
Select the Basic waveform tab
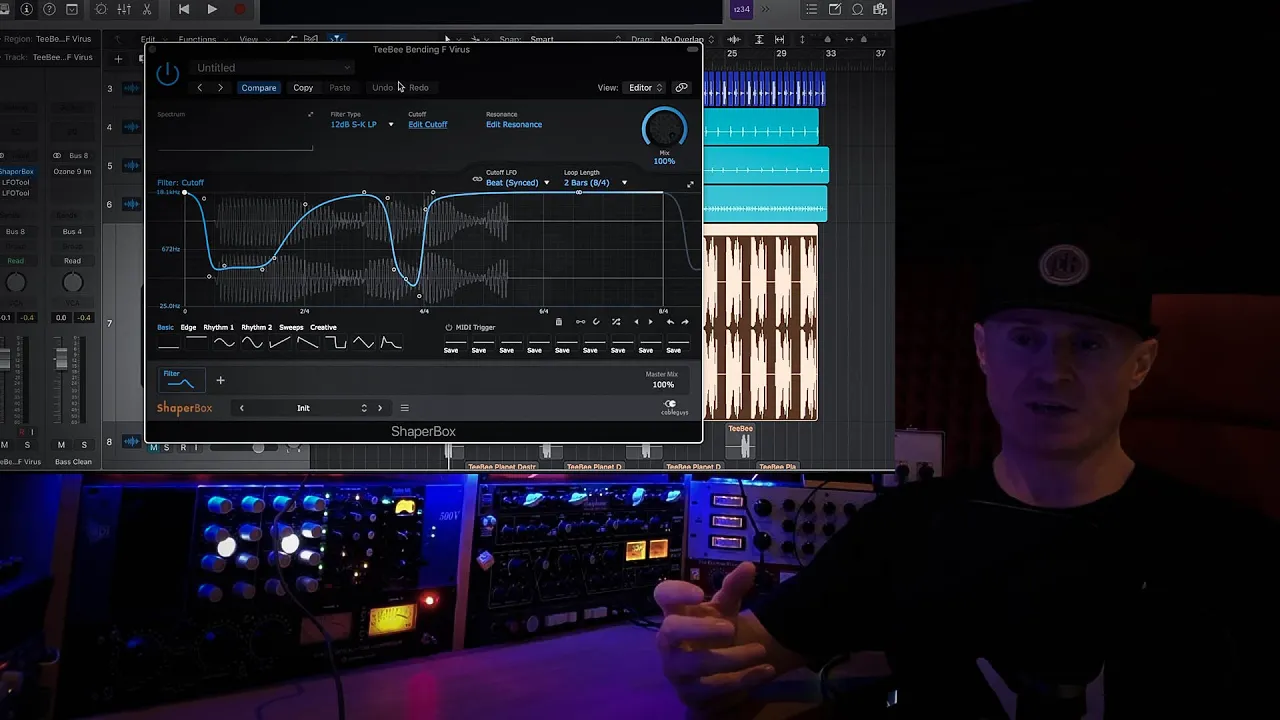165,327
